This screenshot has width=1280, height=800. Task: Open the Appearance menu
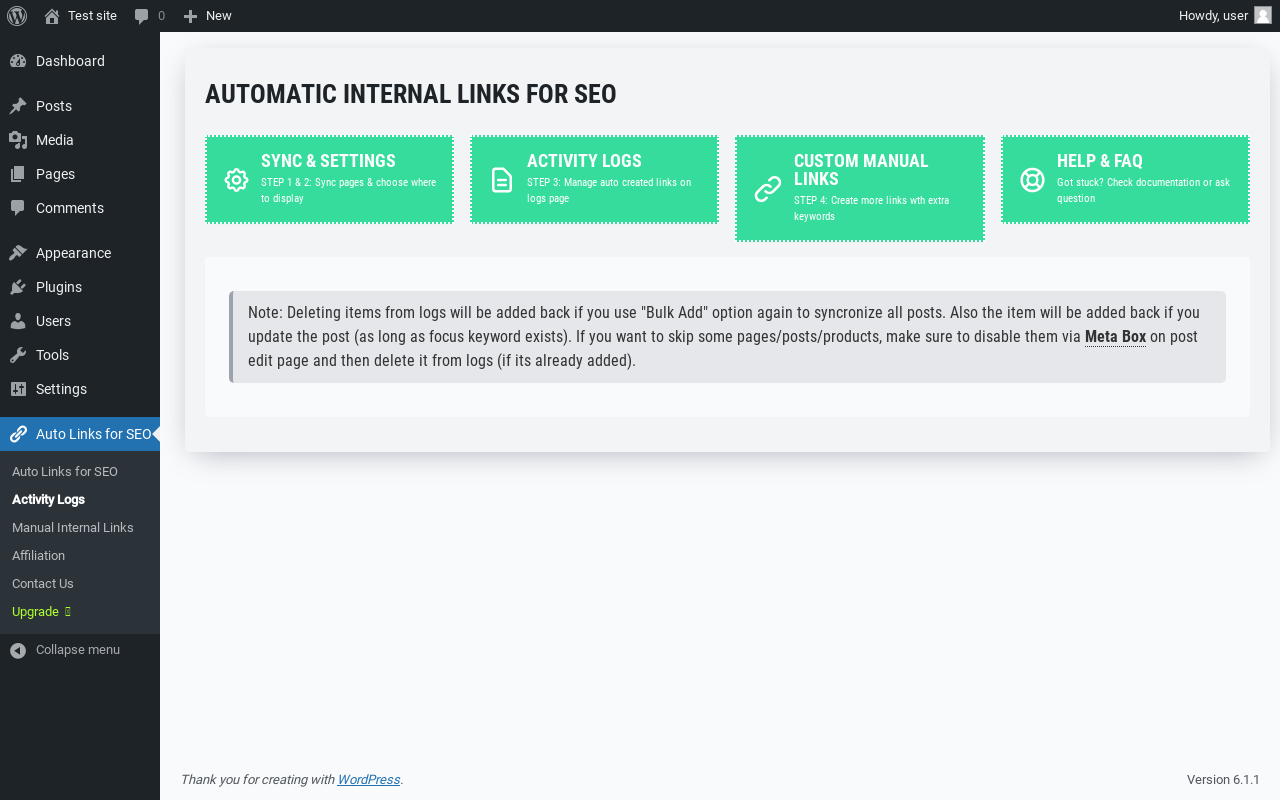pyautogui.click(x=80, y=253)
